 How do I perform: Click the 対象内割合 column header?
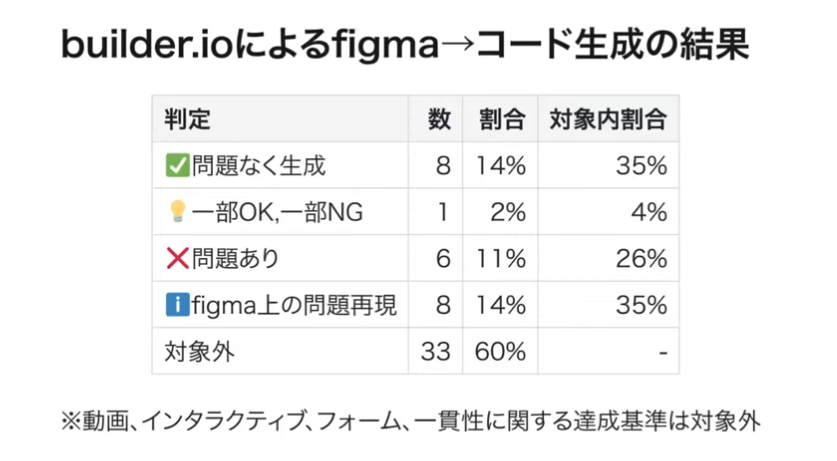pos(608,120)
